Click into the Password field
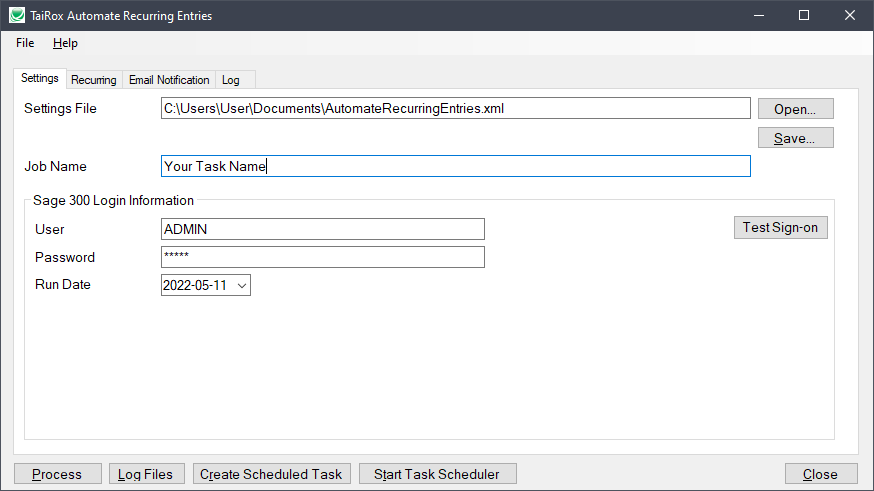This screenshot has height=491, width=874. 322,257
